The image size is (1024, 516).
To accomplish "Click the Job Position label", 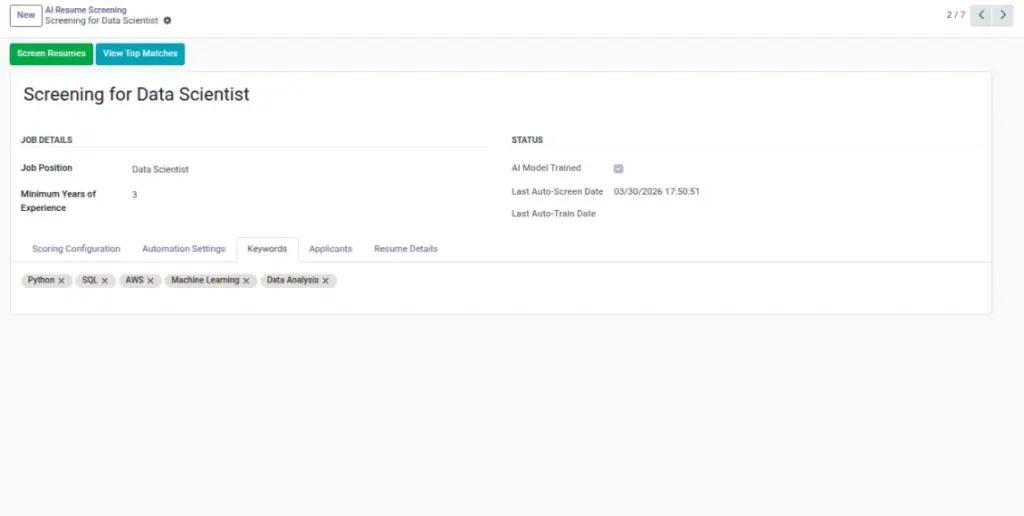I will point(46,168).
